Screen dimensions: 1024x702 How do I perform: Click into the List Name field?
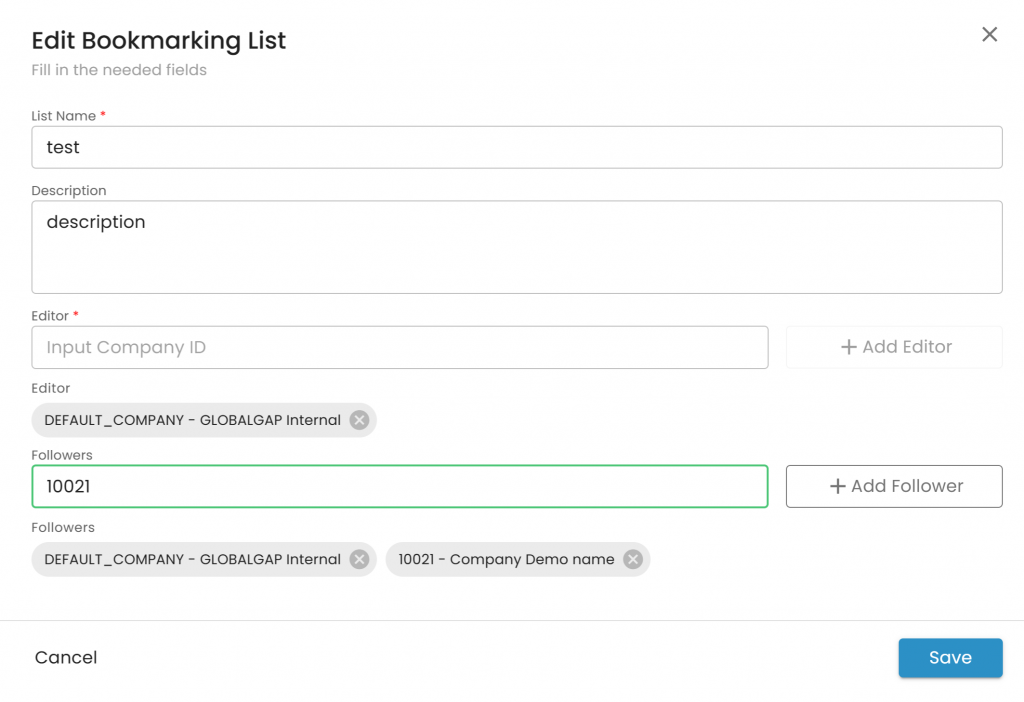[x=516, y=147]
